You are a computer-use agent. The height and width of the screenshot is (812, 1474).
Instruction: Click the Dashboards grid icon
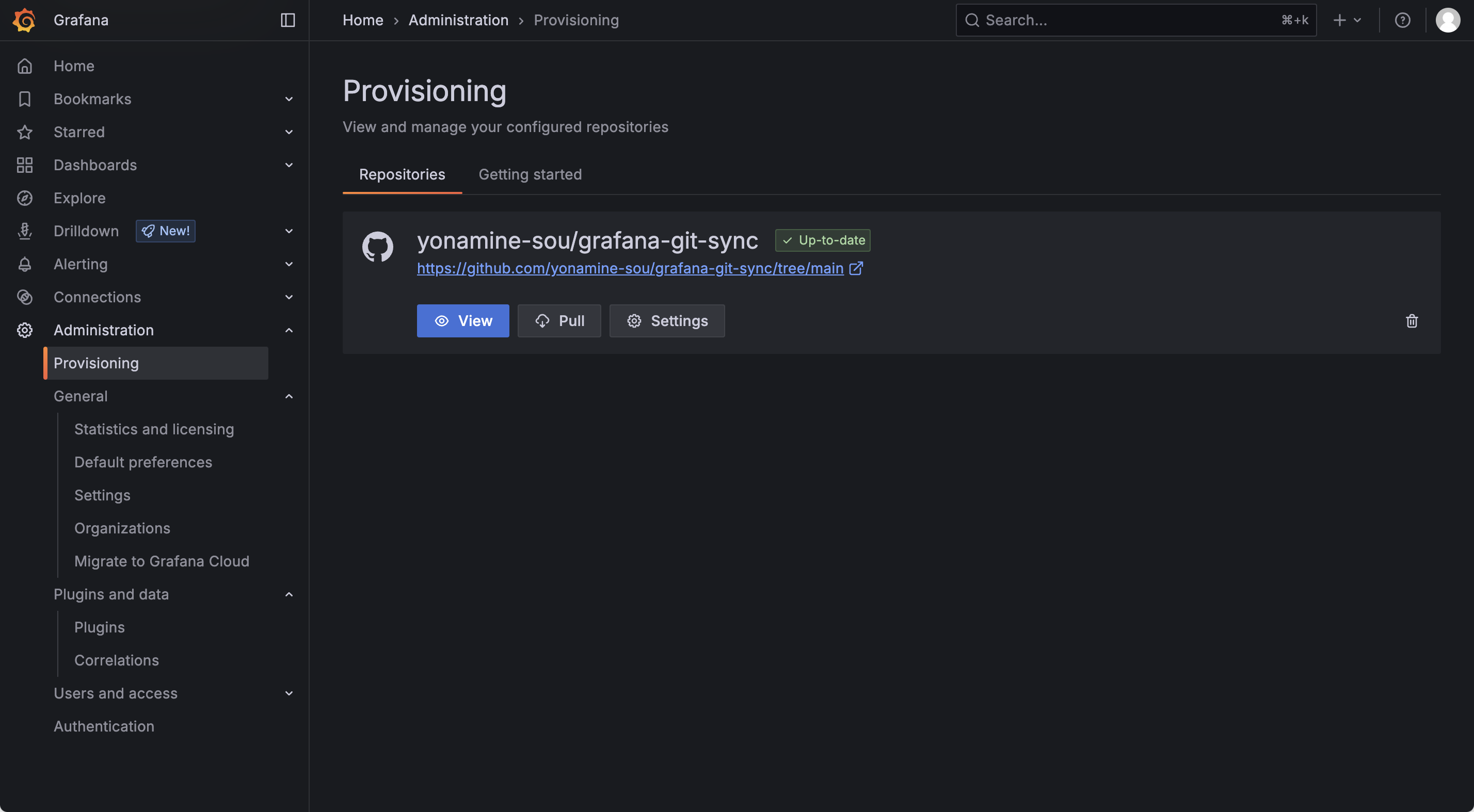25,165
